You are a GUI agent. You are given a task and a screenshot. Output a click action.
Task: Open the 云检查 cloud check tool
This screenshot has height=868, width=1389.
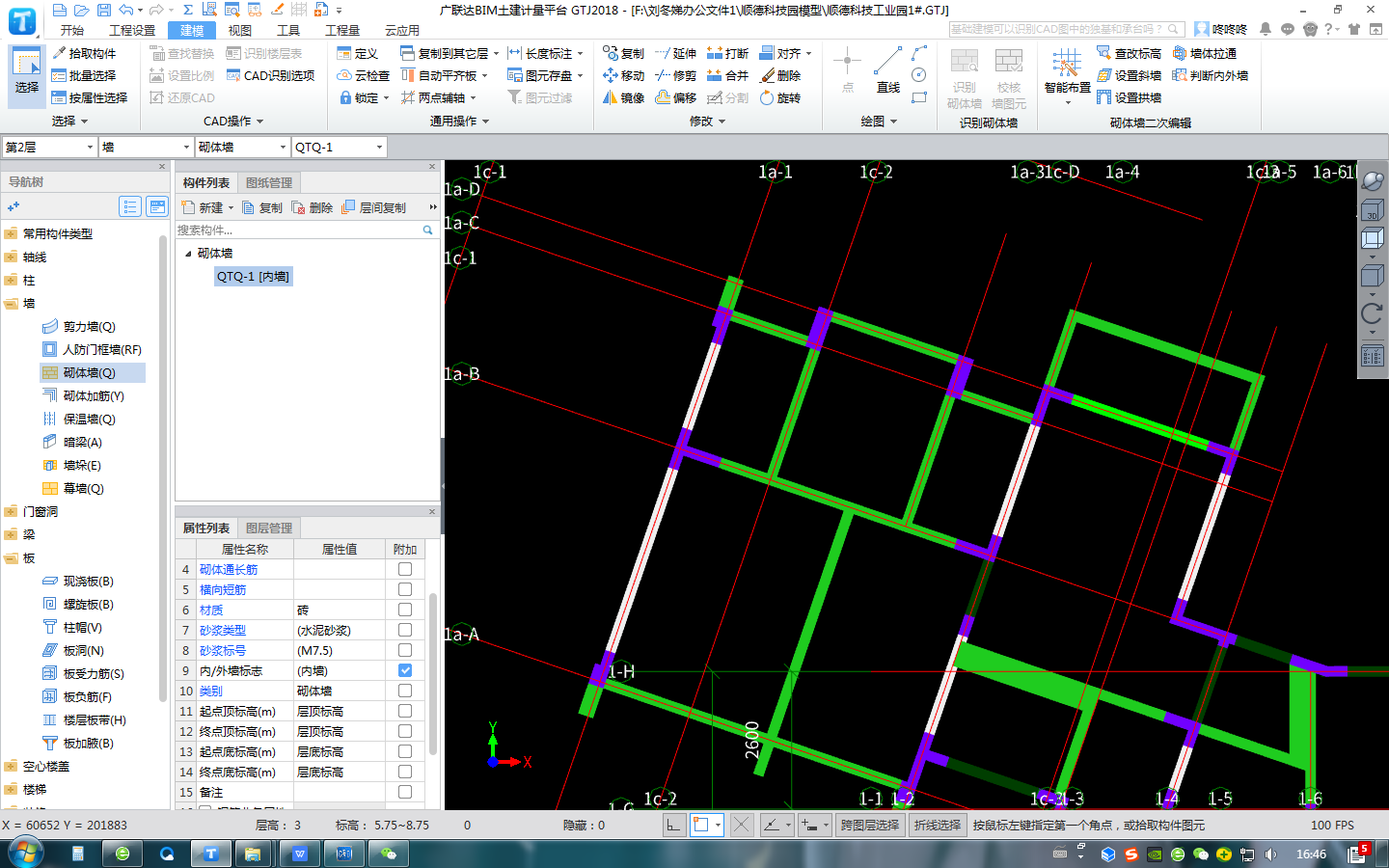363,75
